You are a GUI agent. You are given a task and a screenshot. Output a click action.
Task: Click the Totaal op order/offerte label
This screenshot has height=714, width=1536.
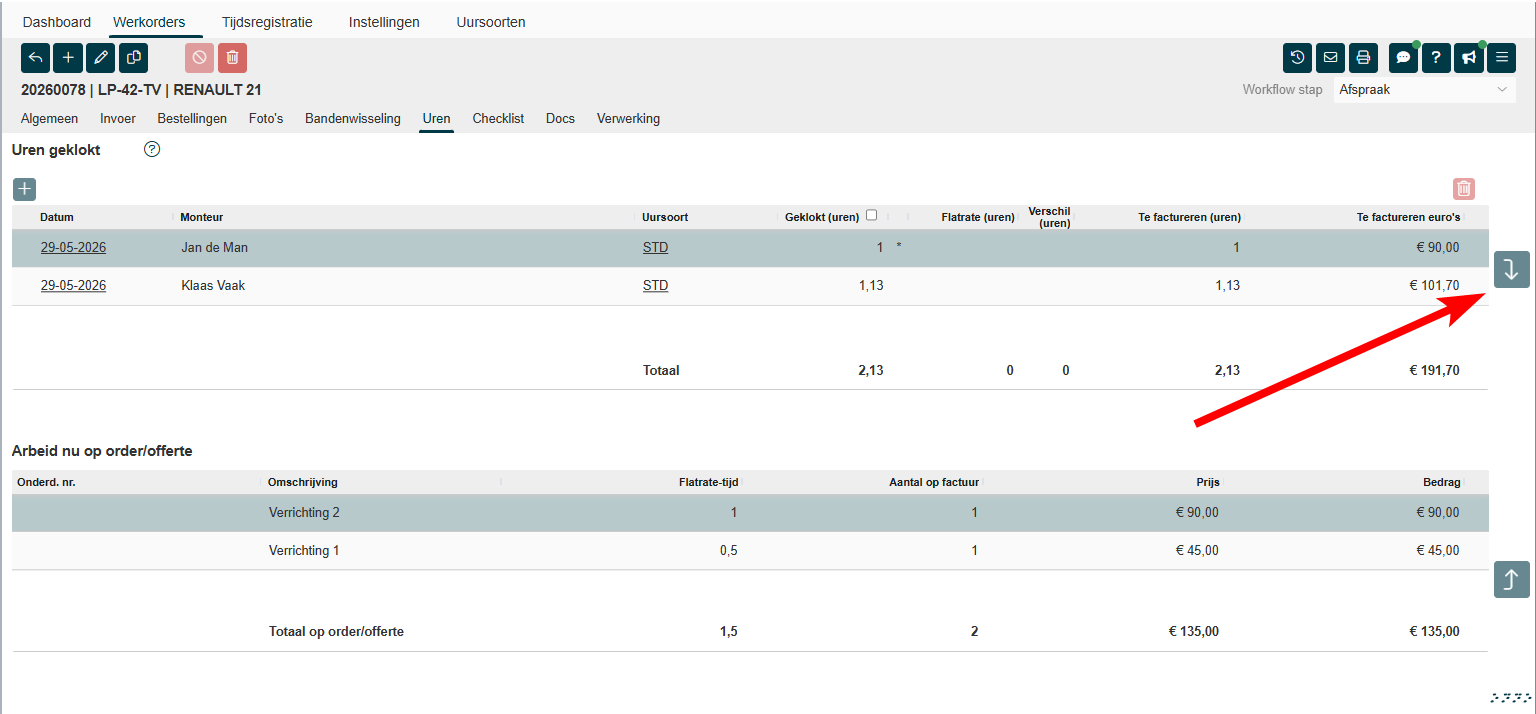click(x=336, y=632)
